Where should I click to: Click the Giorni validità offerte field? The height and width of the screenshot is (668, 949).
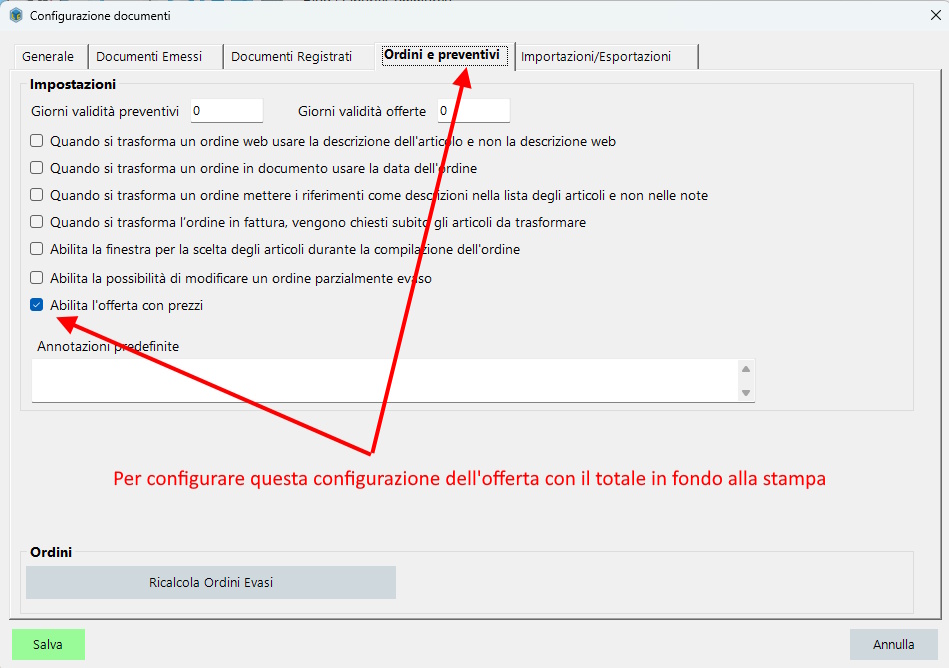pyautogui.click(x=473, y=111)
